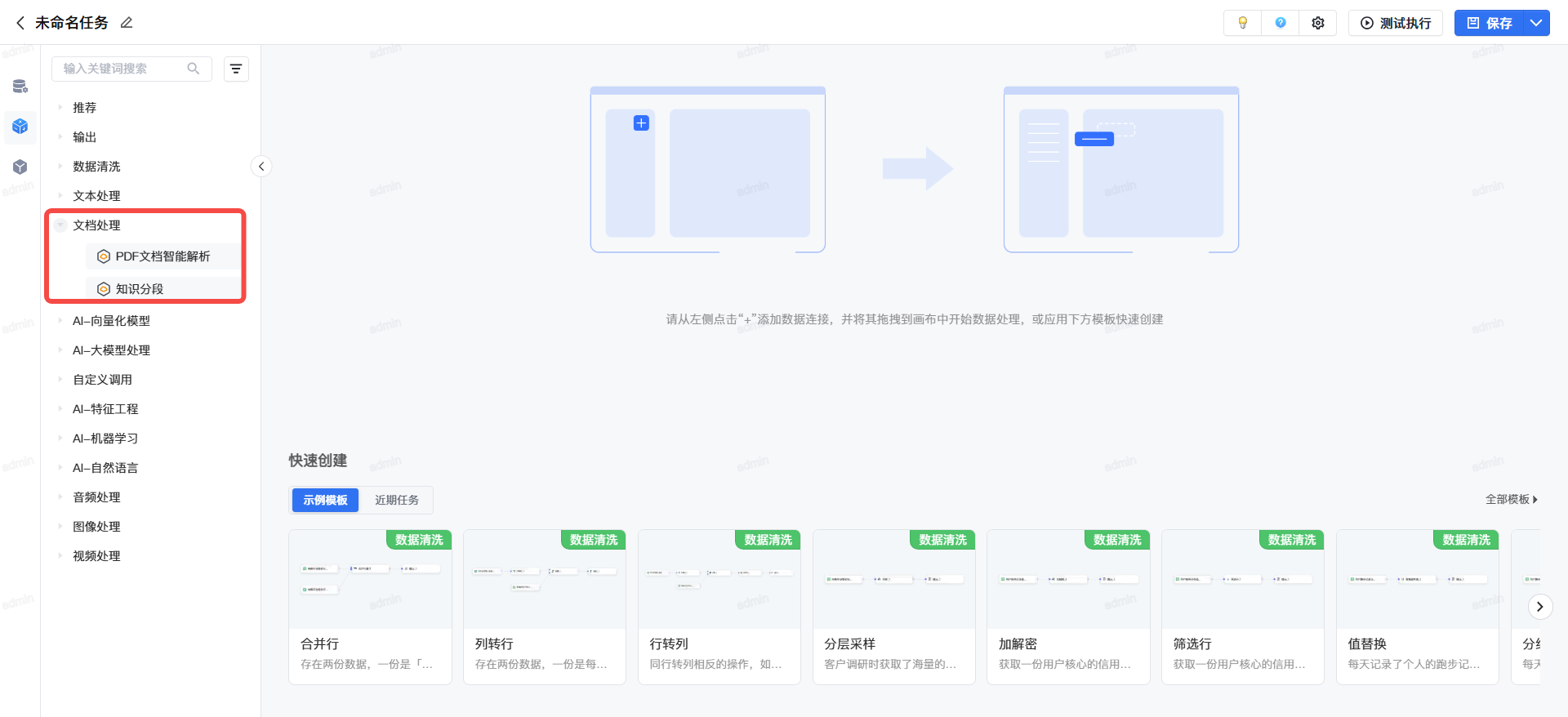1568x717 pixels.
Task: Click the 测试执行 button
Action: [1396, 23]
